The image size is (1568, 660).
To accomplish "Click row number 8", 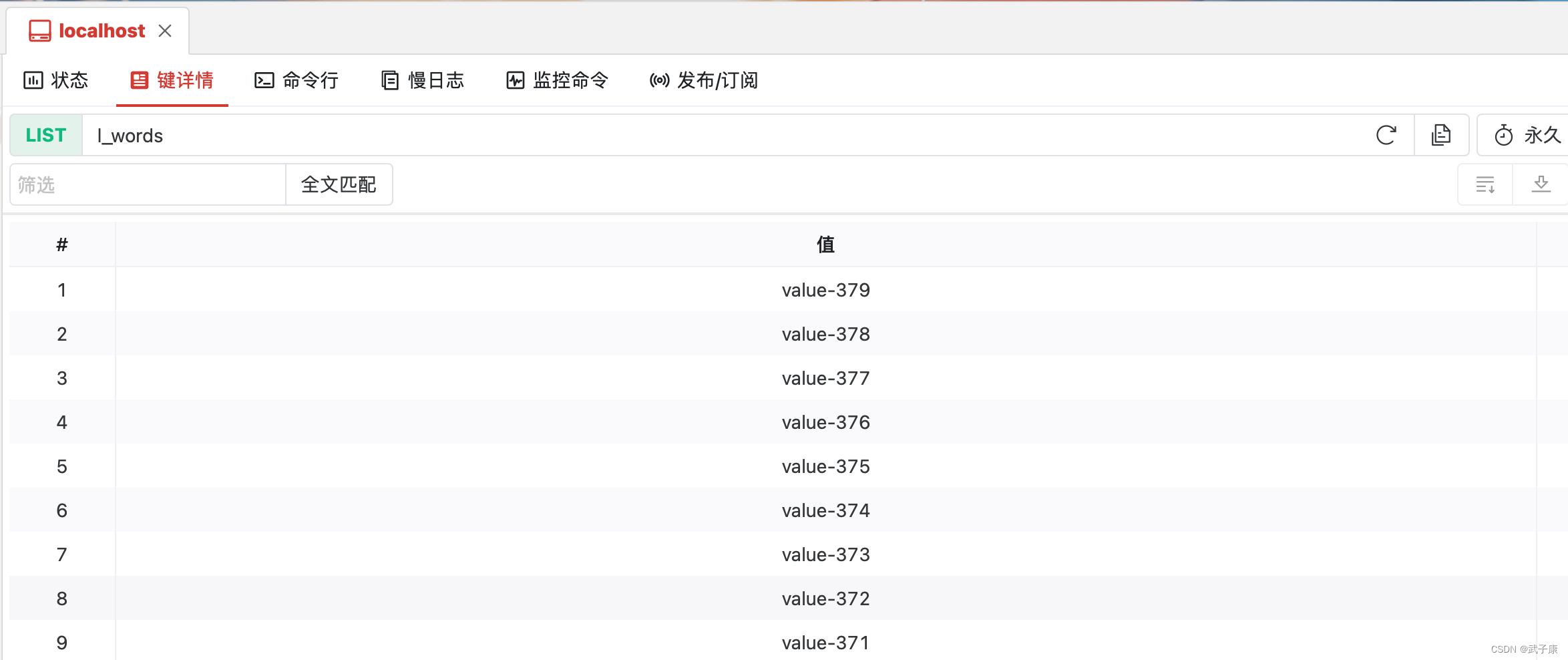I will pyautogui.click(x=62, y=599).
